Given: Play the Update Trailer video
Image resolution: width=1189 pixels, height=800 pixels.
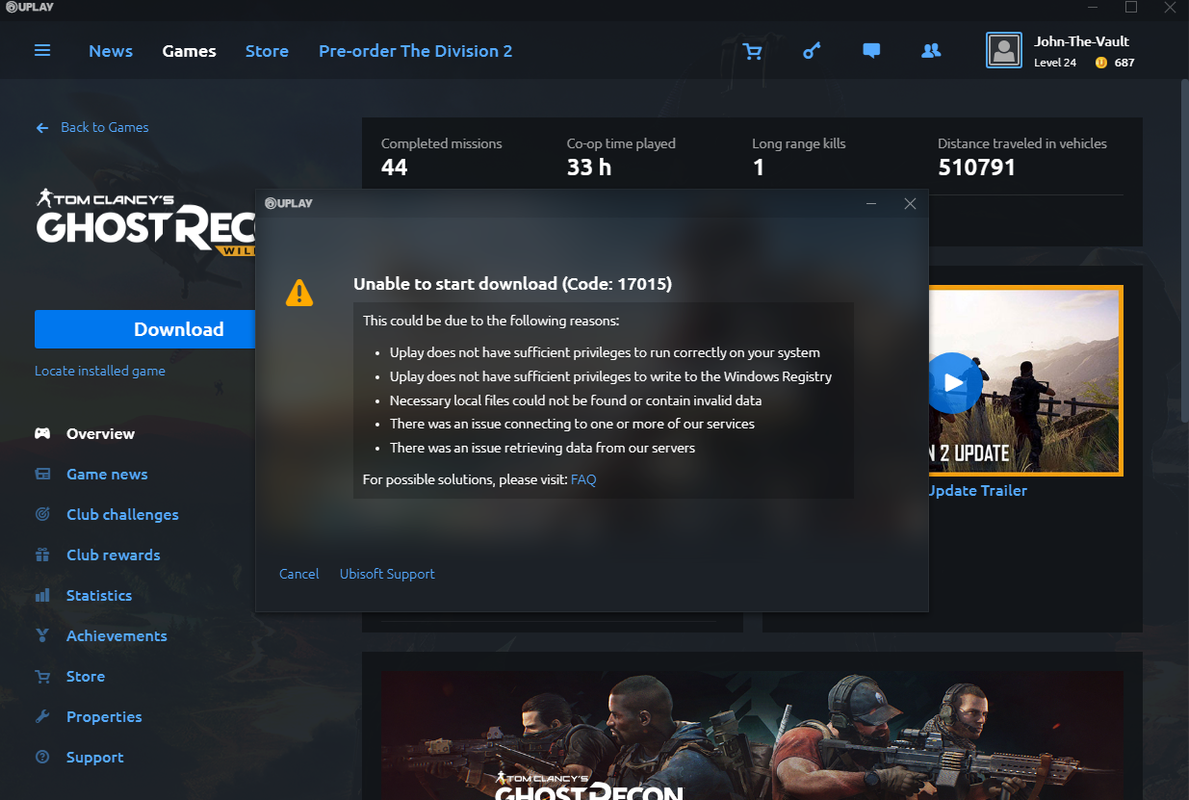Looking at the screenshot, I should point(954,382).
